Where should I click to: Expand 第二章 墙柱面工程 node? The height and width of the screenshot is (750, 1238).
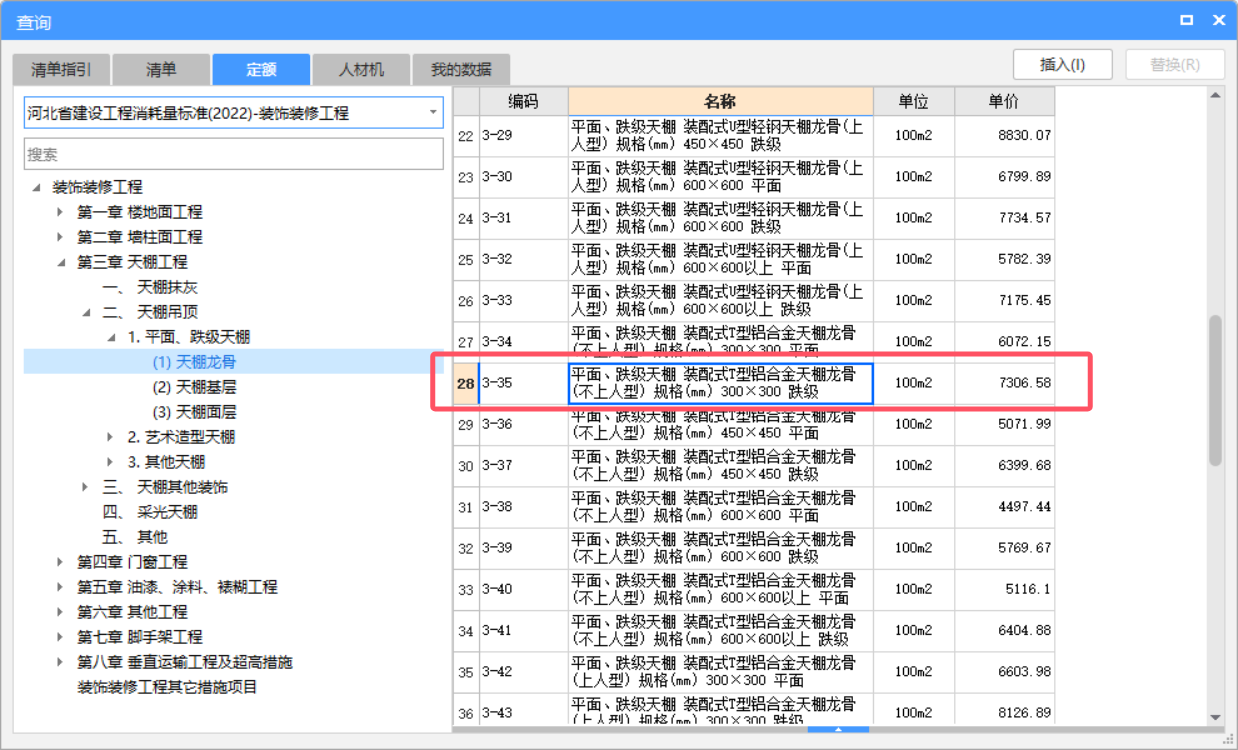[x=61, y=237]
